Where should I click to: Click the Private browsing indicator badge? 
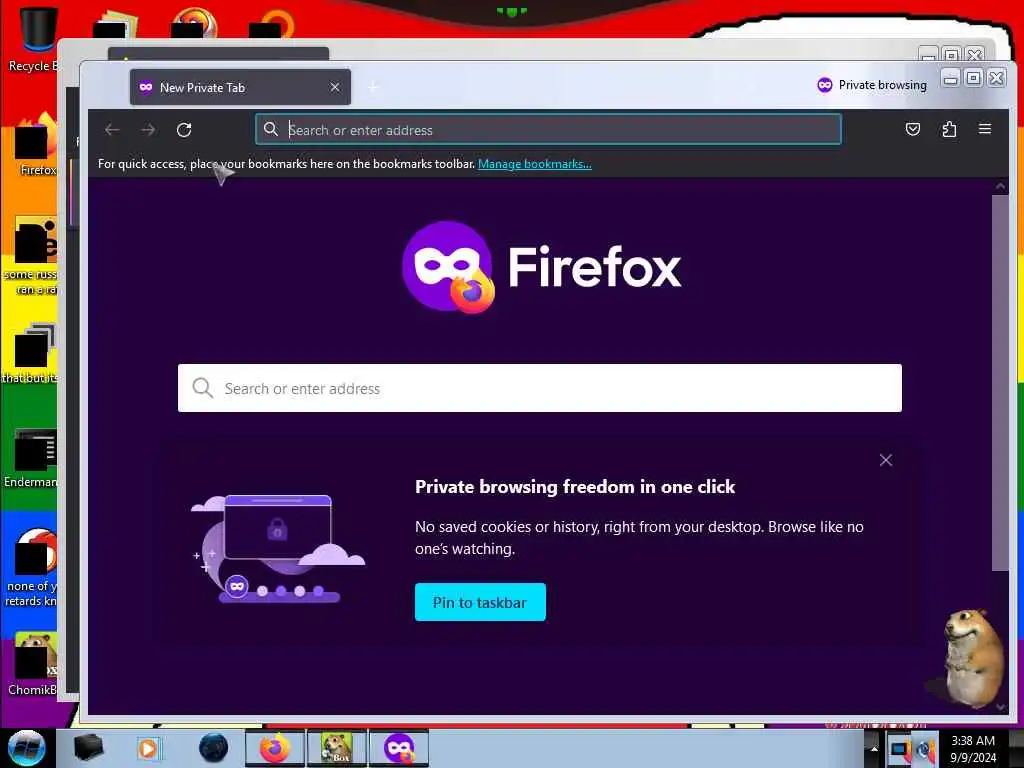(872, 85)
